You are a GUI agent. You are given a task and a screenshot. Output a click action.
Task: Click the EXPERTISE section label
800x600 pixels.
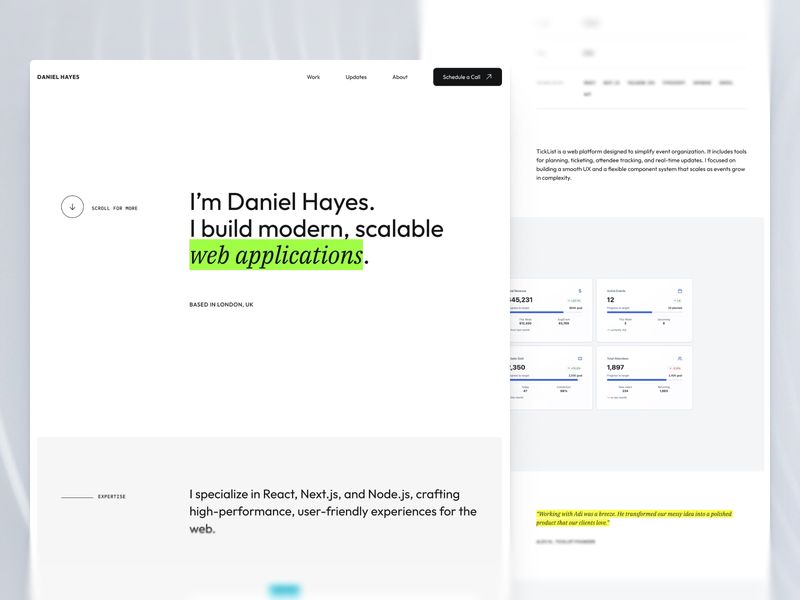click(x=112, y=496)
